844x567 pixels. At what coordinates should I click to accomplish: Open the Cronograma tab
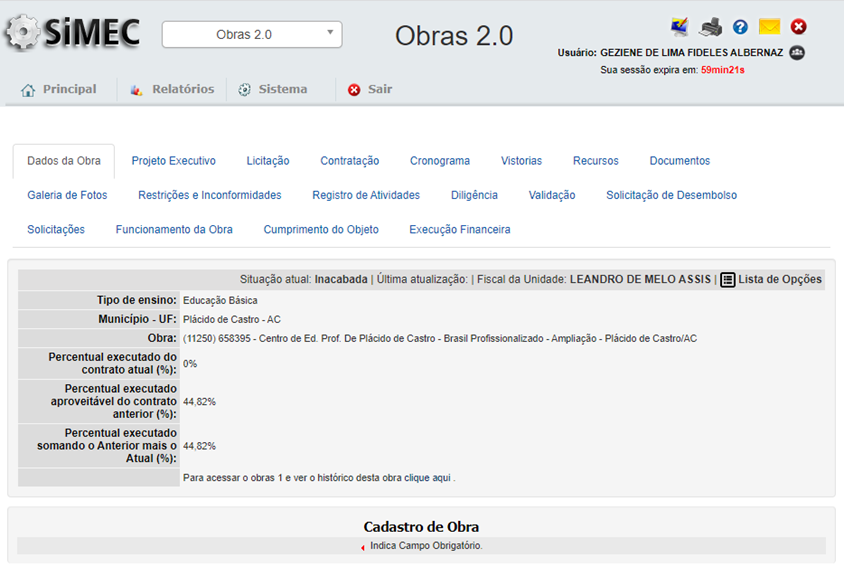click(x=439, y=161)
